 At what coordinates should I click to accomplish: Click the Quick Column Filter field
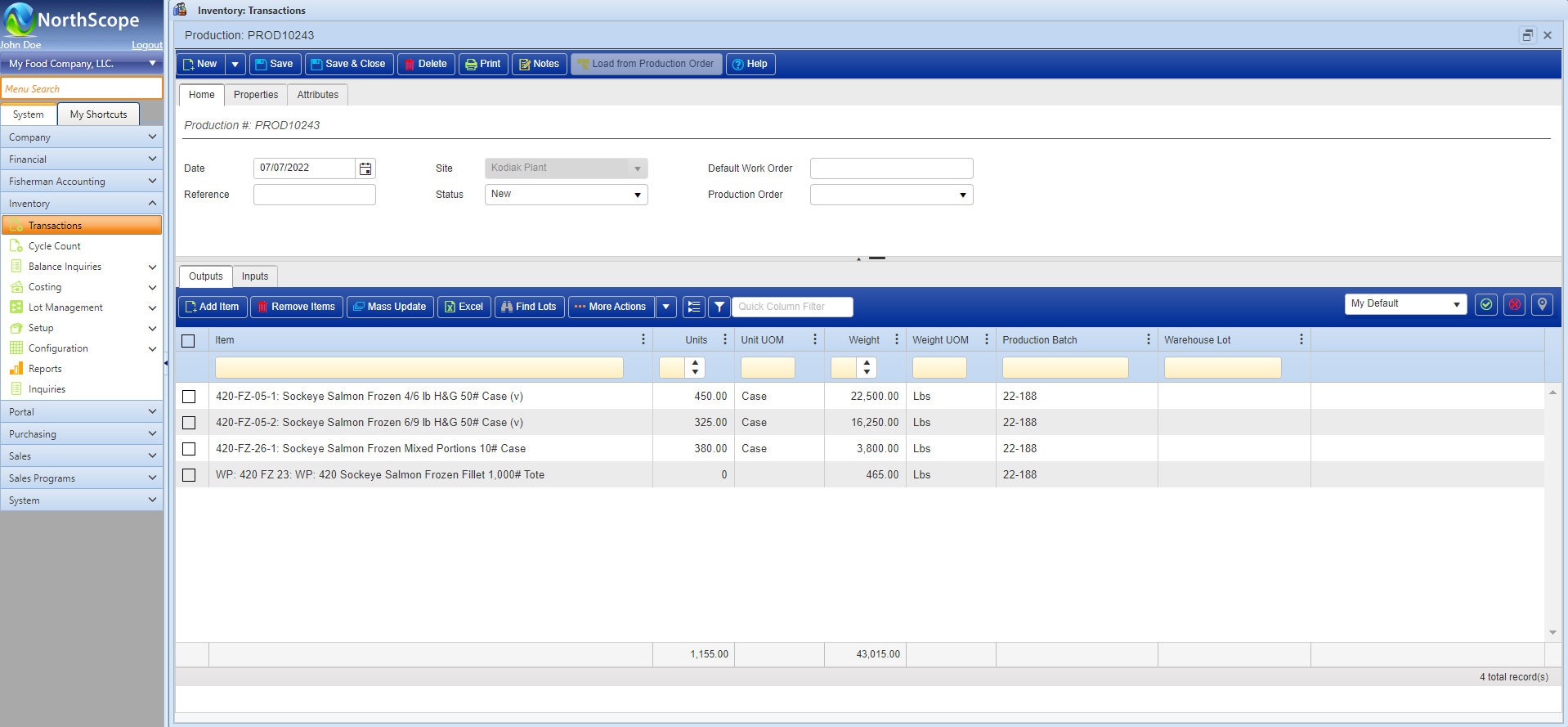(x=791, y=307)
